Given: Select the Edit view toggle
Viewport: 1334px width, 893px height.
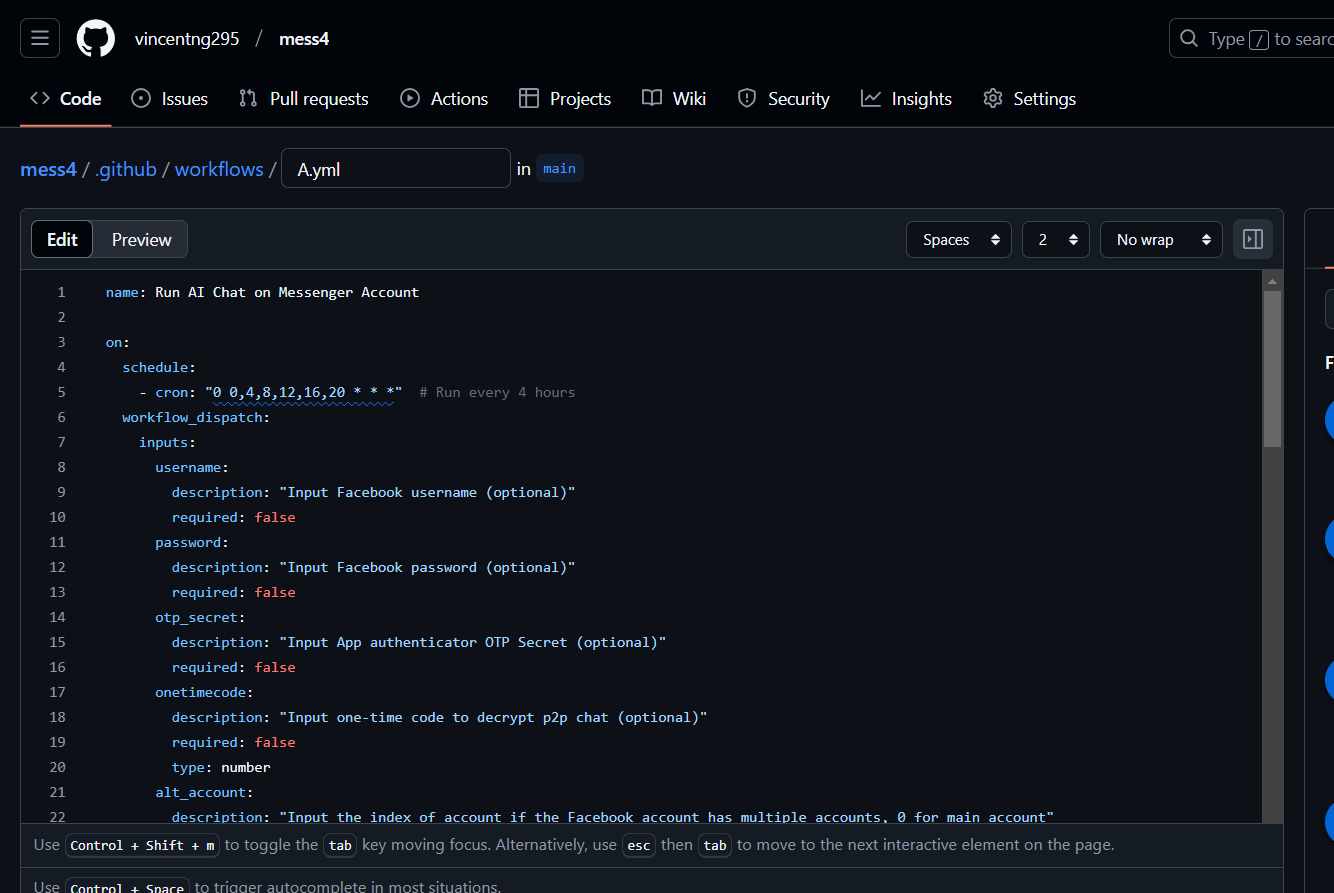Looking at the screenshot, I should [x=62, y=239].
